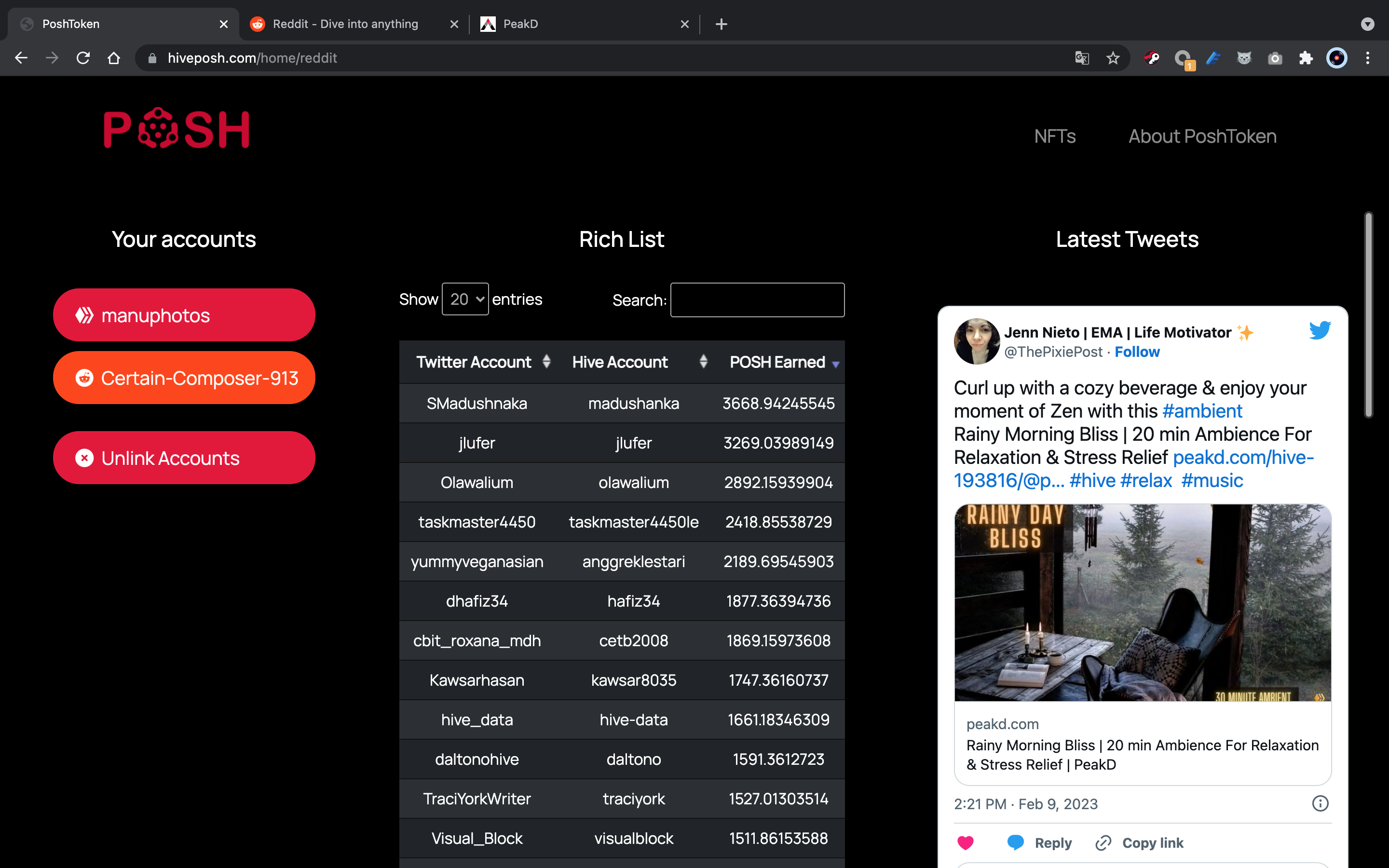Open the red key extension icon
Viewport: 1389px width, 868px height.
[1151, 58]
